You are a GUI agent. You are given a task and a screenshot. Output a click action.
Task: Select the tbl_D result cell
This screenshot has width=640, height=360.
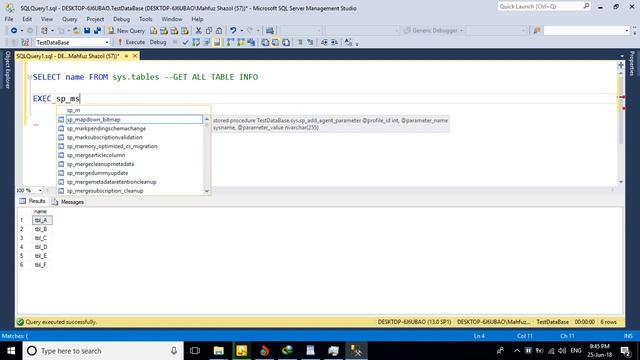[x=42, y=247]
